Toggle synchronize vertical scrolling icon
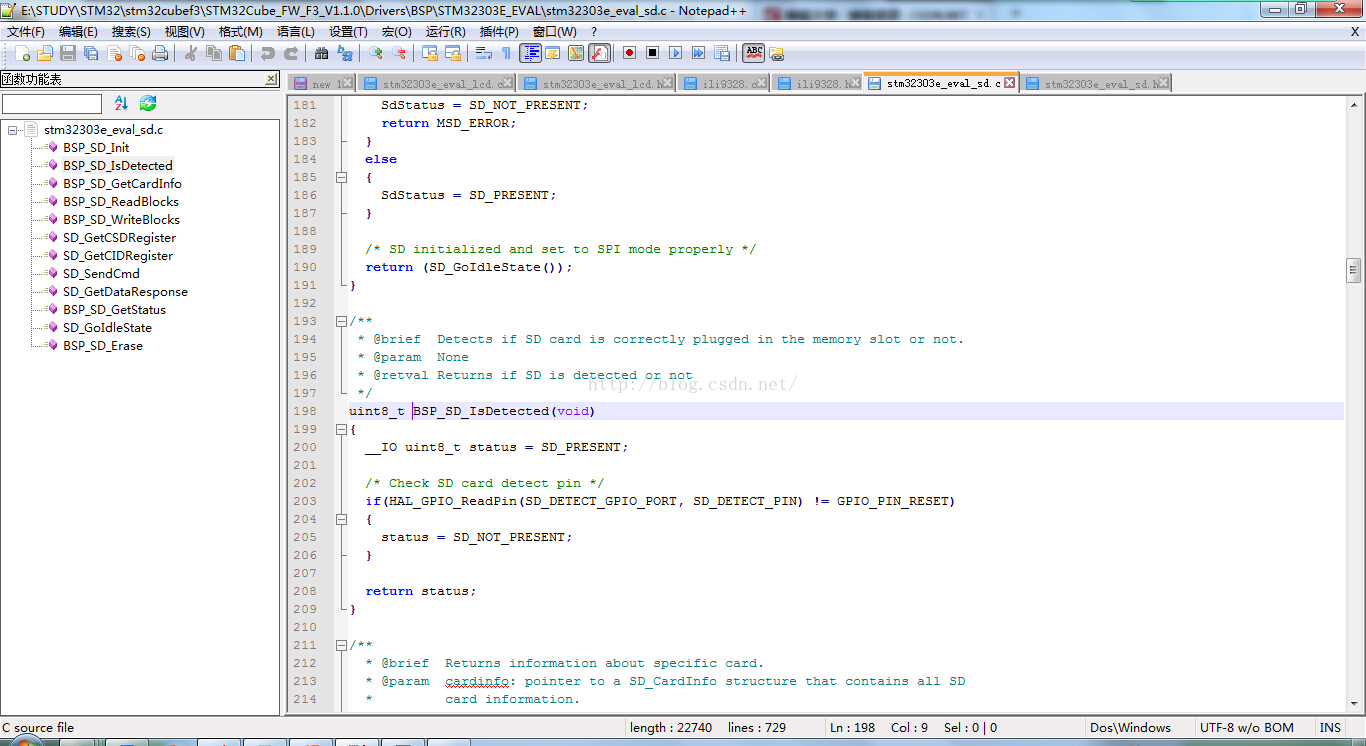This screenshot has width=1366, height=746. point(430,53)
